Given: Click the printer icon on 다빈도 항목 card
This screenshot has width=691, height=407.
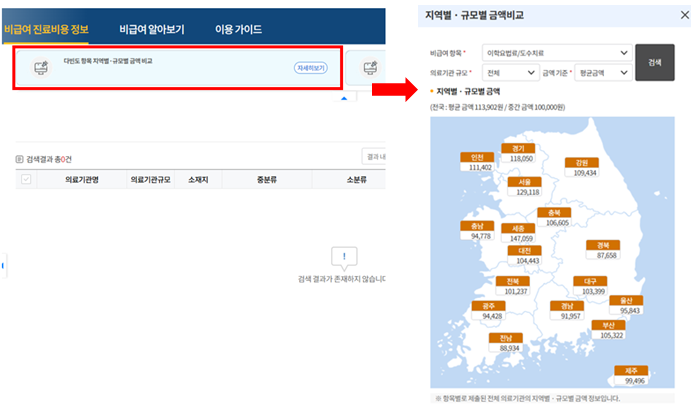Looking at the screenshot, I should [x=41, y=68].
